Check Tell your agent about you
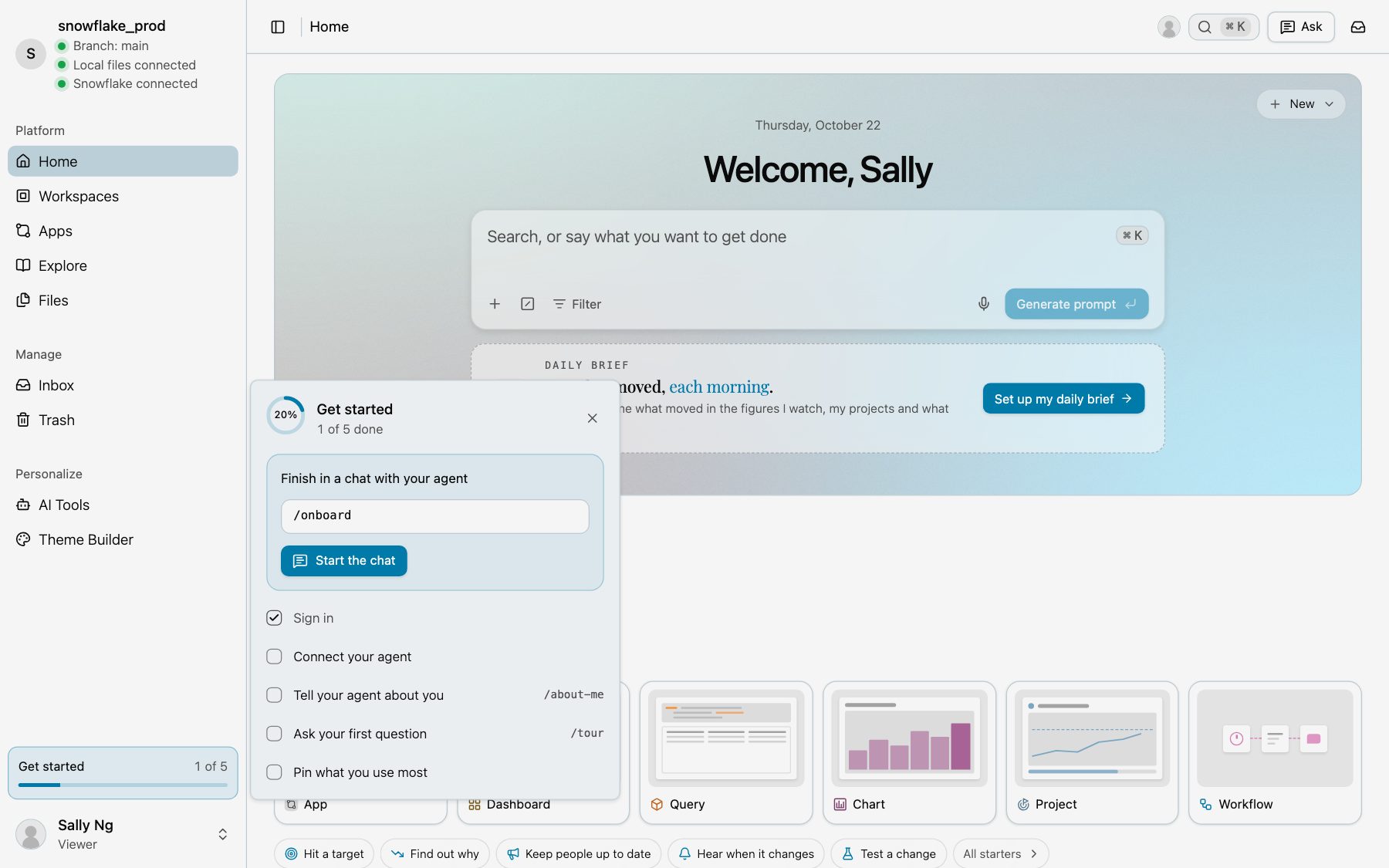 [x=274, y=695]
